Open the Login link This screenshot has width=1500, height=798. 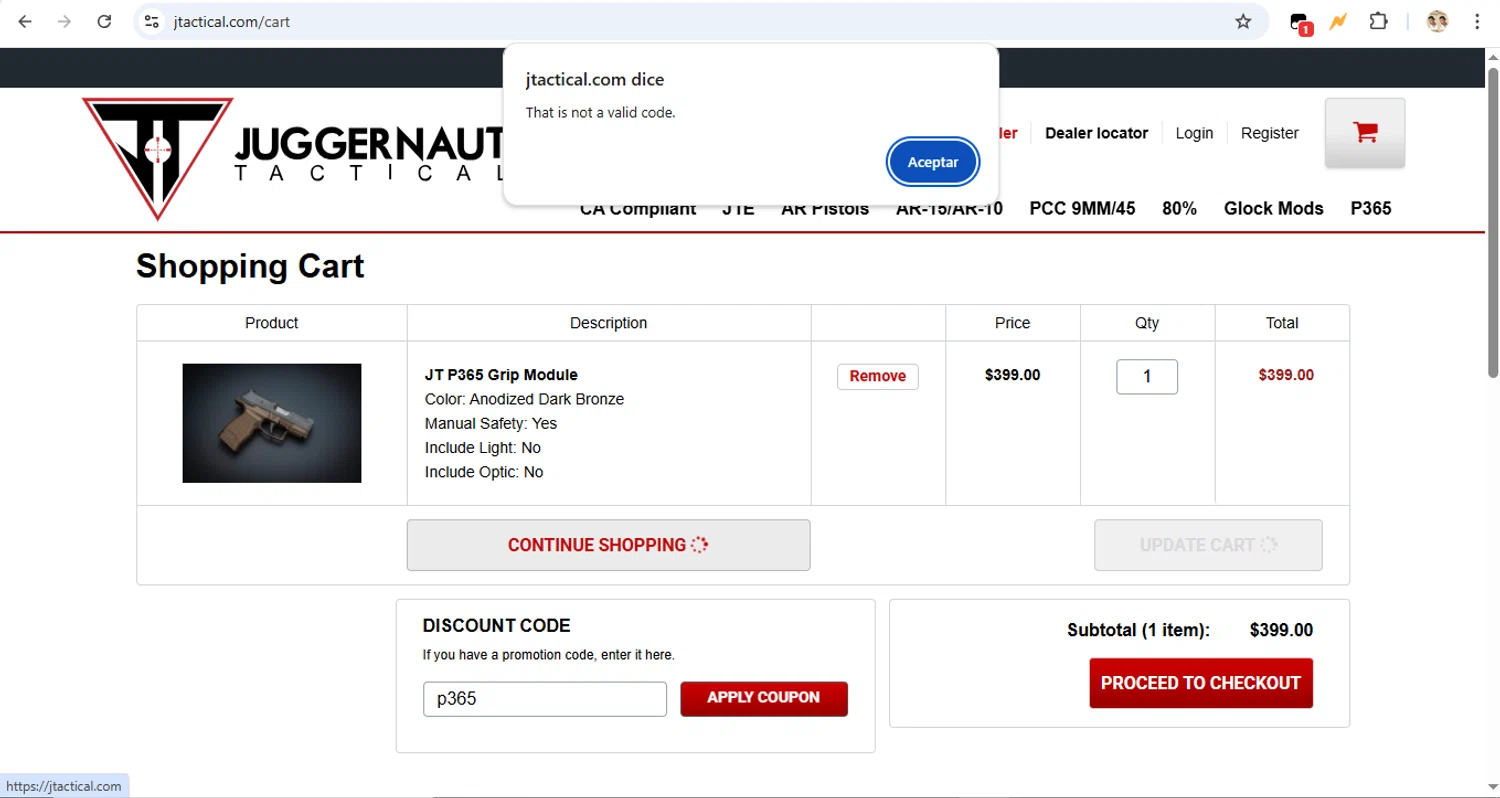click(1194, 133)
